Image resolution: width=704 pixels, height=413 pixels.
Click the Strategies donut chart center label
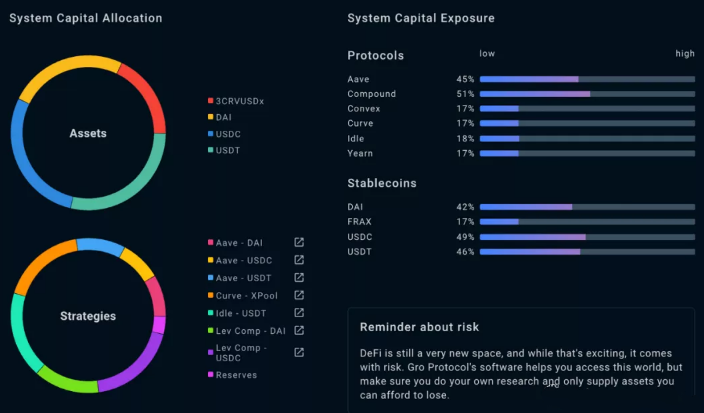pos(88,316)
